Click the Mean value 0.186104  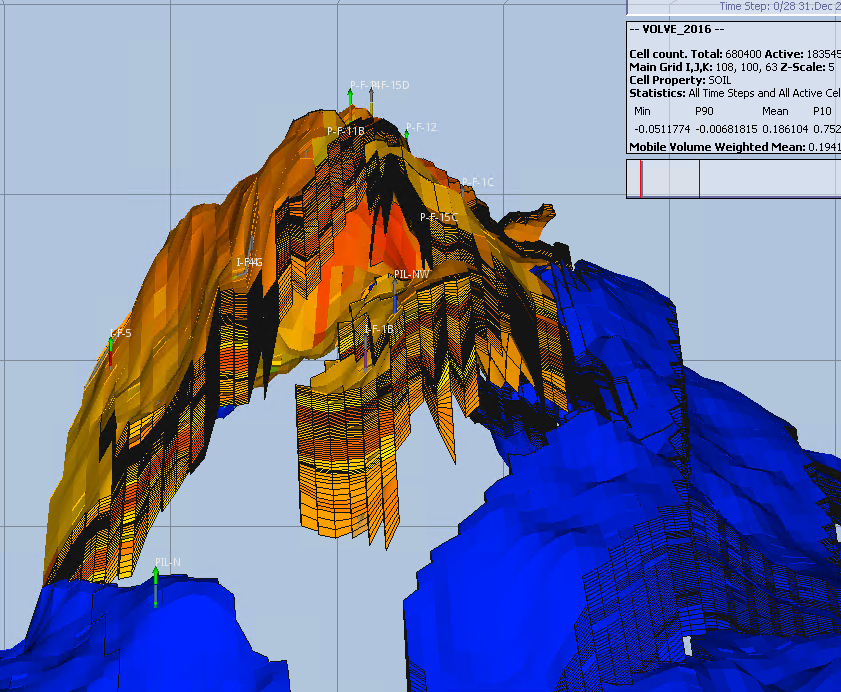point(767,129)
